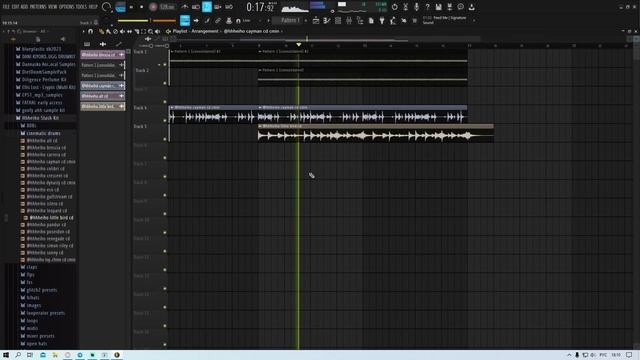Open the channel rack icon
The width and height of the screenshot is (640, 360).
(x=338, y=20)
